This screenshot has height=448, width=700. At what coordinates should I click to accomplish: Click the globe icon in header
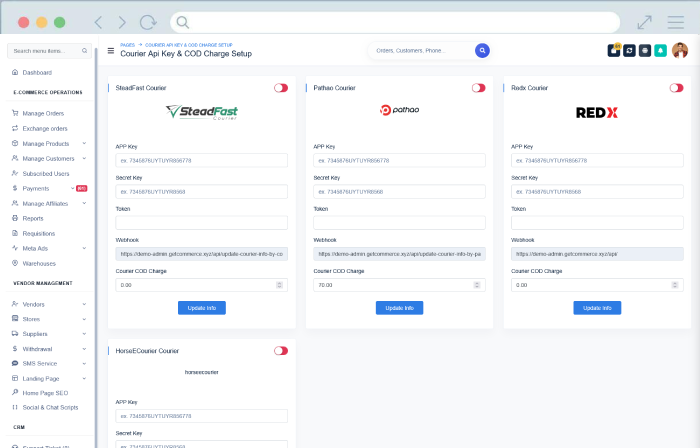point(645,50)
